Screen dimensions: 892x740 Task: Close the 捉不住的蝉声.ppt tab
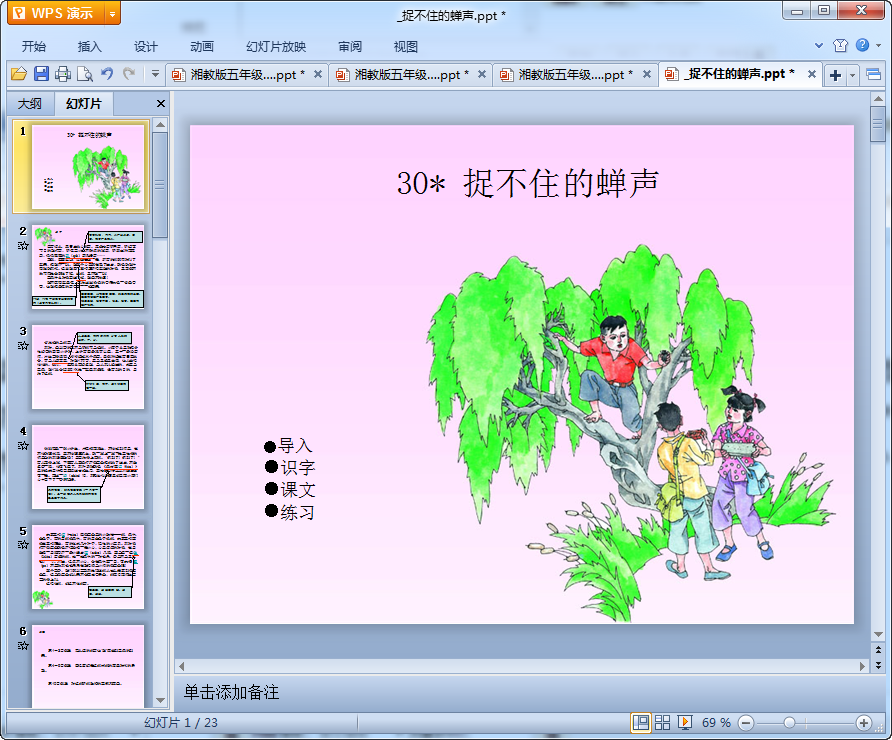click(x=812, y=74)
